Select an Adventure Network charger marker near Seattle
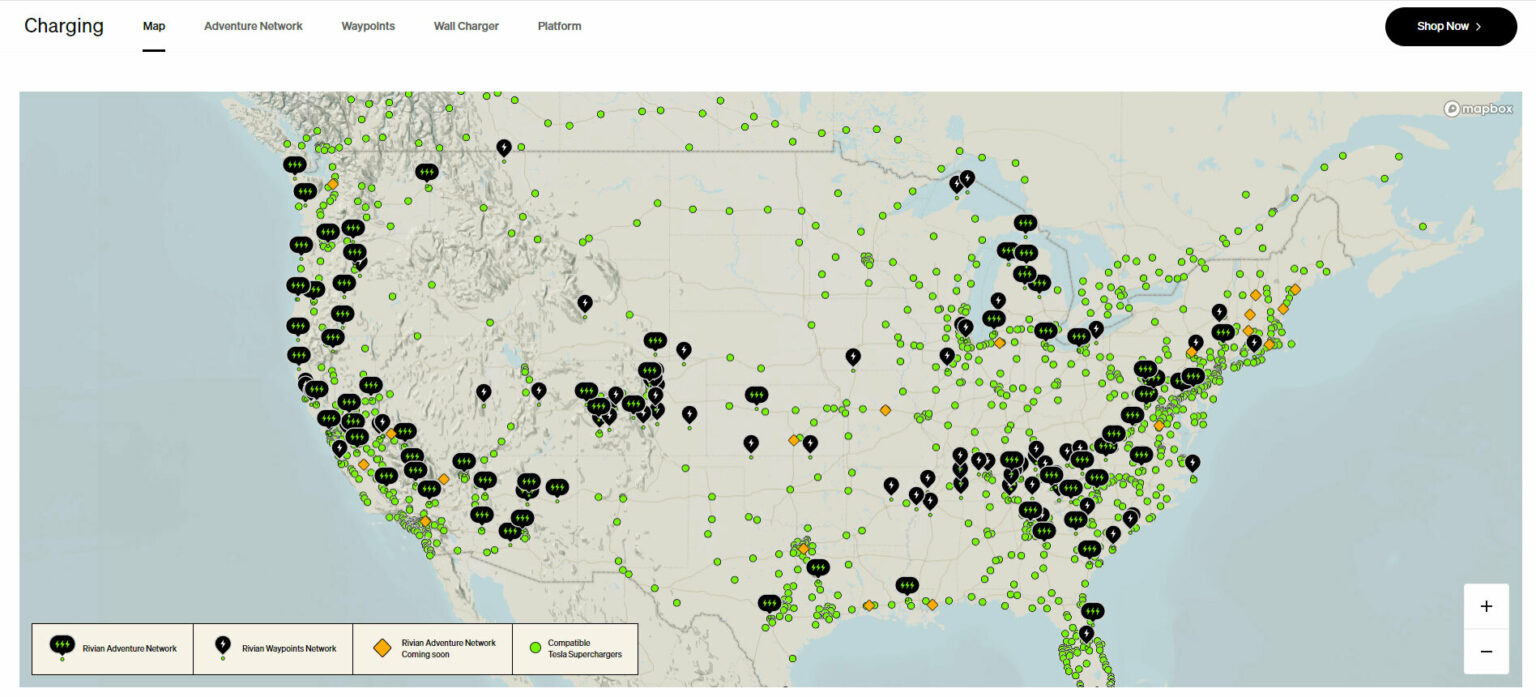The image size is (1536, 697). point(294,162)
